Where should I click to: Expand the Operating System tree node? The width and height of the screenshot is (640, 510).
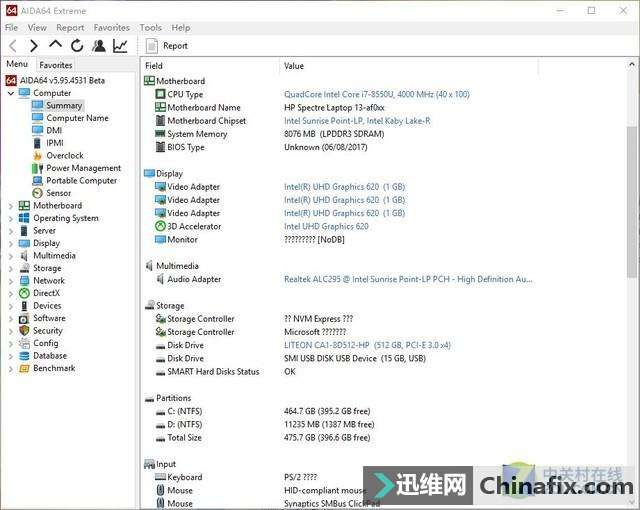[x=11, y=219]
